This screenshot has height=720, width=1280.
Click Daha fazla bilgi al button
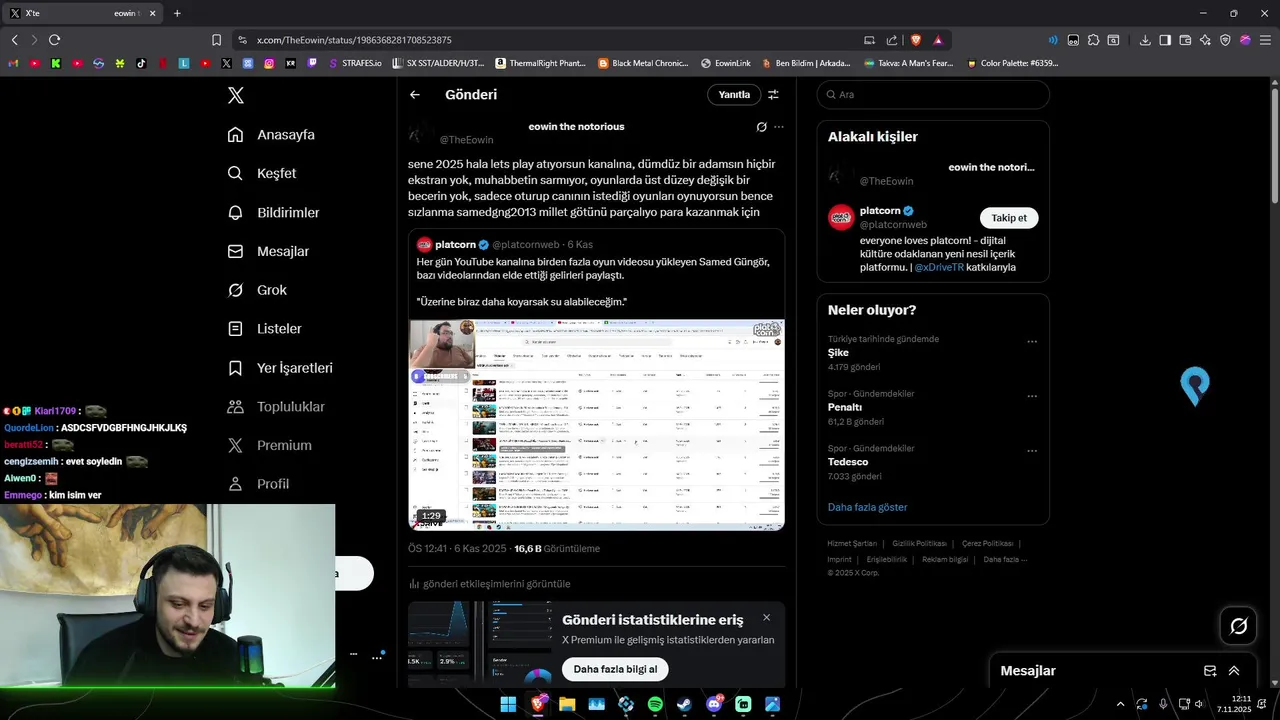point(615,669)
